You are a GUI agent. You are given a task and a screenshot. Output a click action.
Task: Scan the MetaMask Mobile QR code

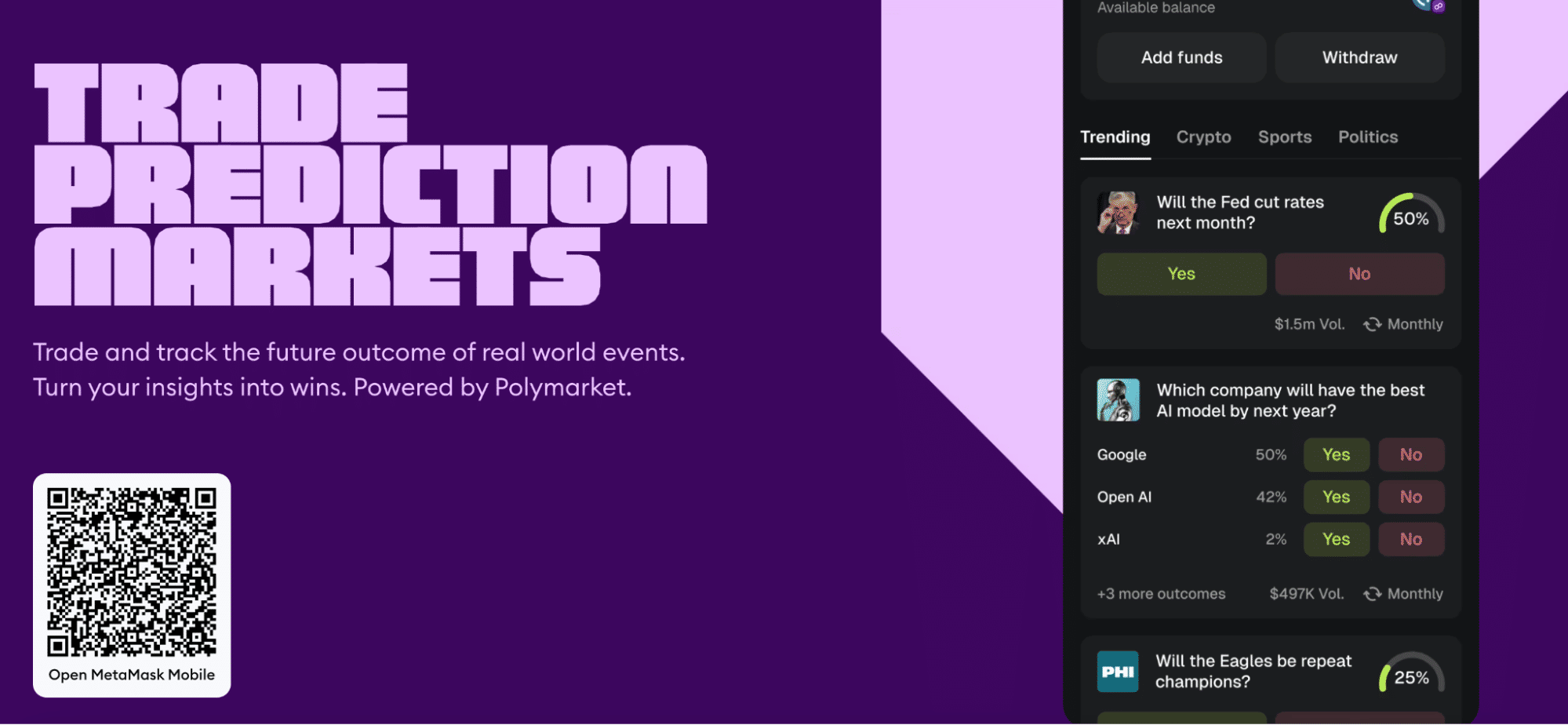coord(132,572)
